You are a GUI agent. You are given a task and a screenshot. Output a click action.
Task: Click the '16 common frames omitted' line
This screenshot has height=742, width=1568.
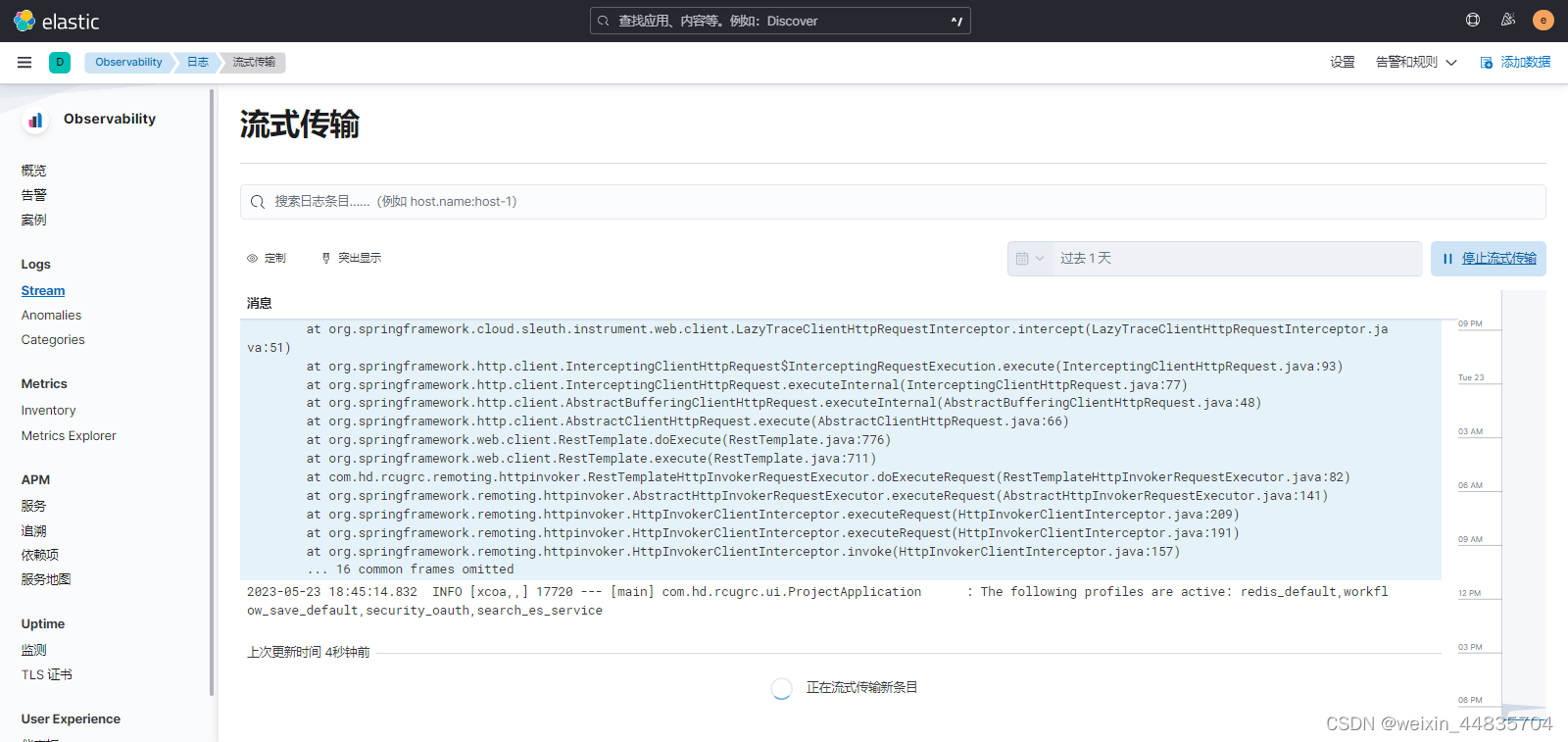[x=411, y=569]
